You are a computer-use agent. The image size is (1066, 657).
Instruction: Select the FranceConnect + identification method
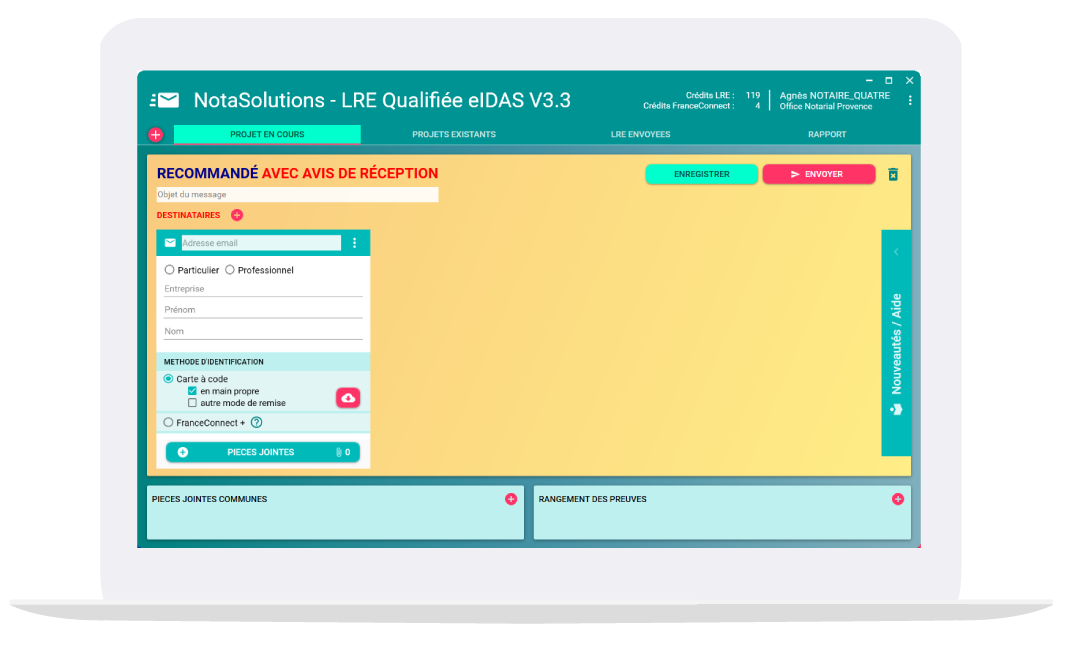[168, 422]
